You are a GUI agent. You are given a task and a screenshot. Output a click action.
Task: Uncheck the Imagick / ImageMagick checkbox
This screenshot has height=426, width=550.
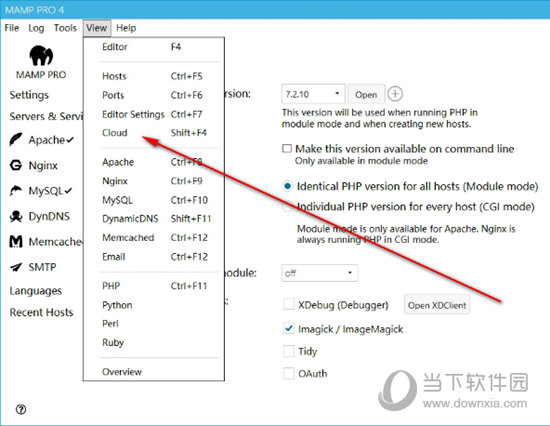click(x=289, y=328)
